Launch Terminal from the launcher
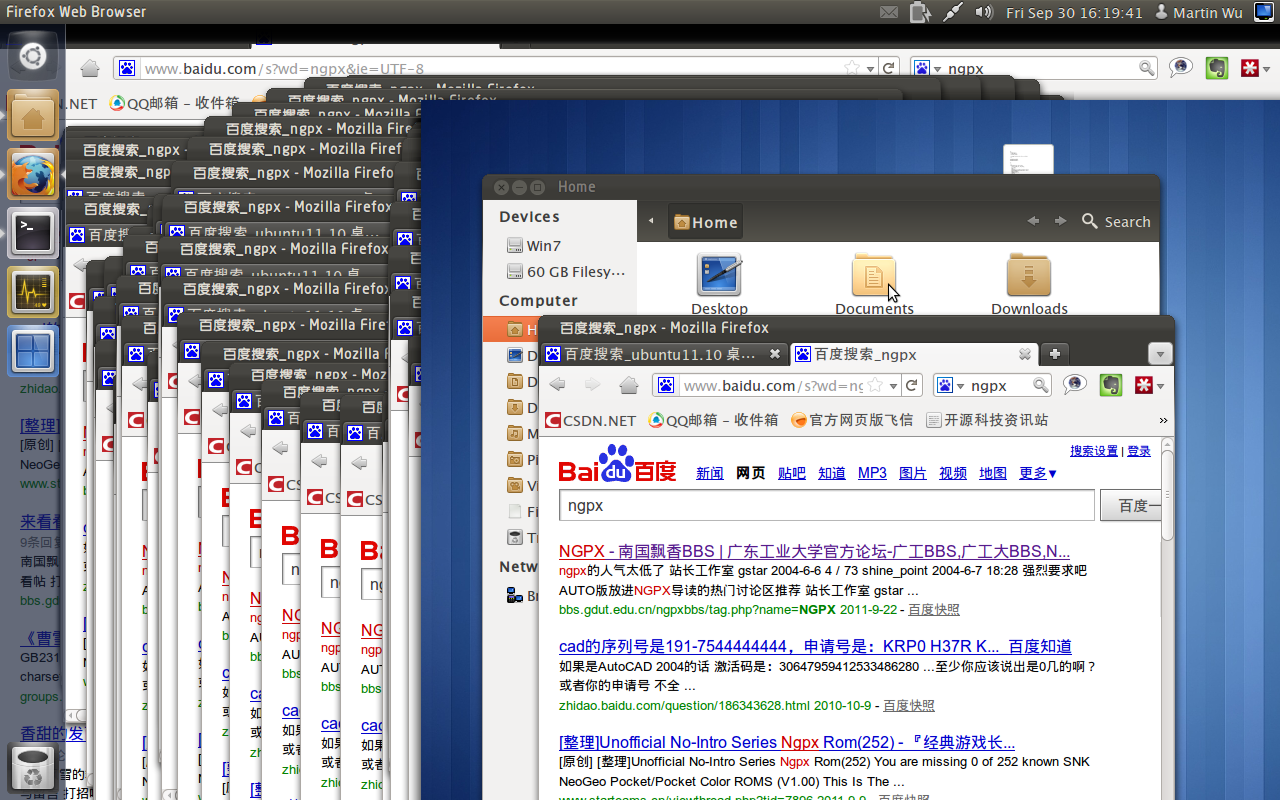This screenshot has height=800, width=1280. [x=33, y=233]
